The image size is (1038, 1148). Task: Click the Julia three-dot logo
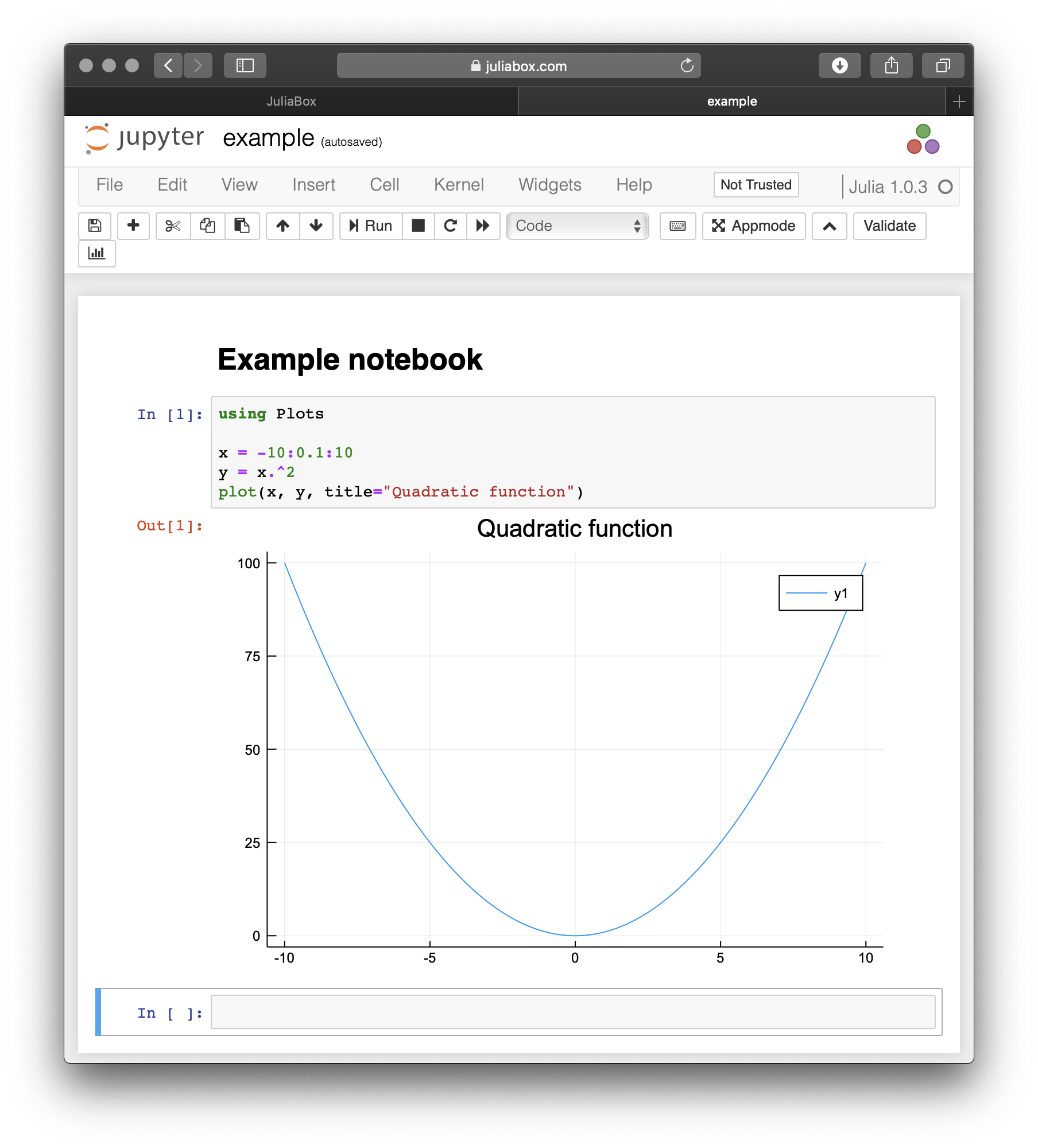(923, 139)
